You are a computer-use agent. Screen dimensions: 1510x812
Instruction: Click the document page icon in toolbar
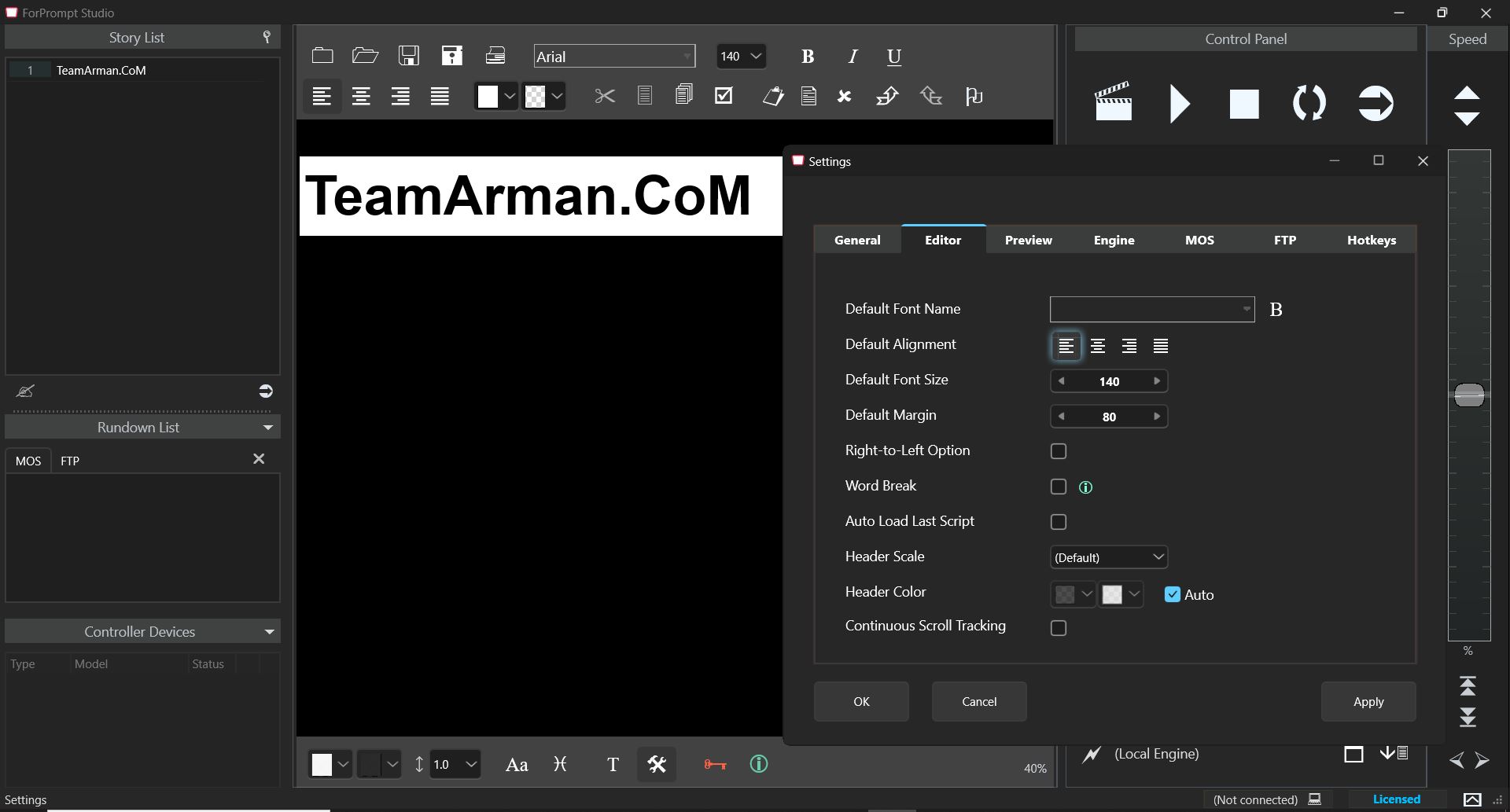pyautogui.click(x=808, y=96)
